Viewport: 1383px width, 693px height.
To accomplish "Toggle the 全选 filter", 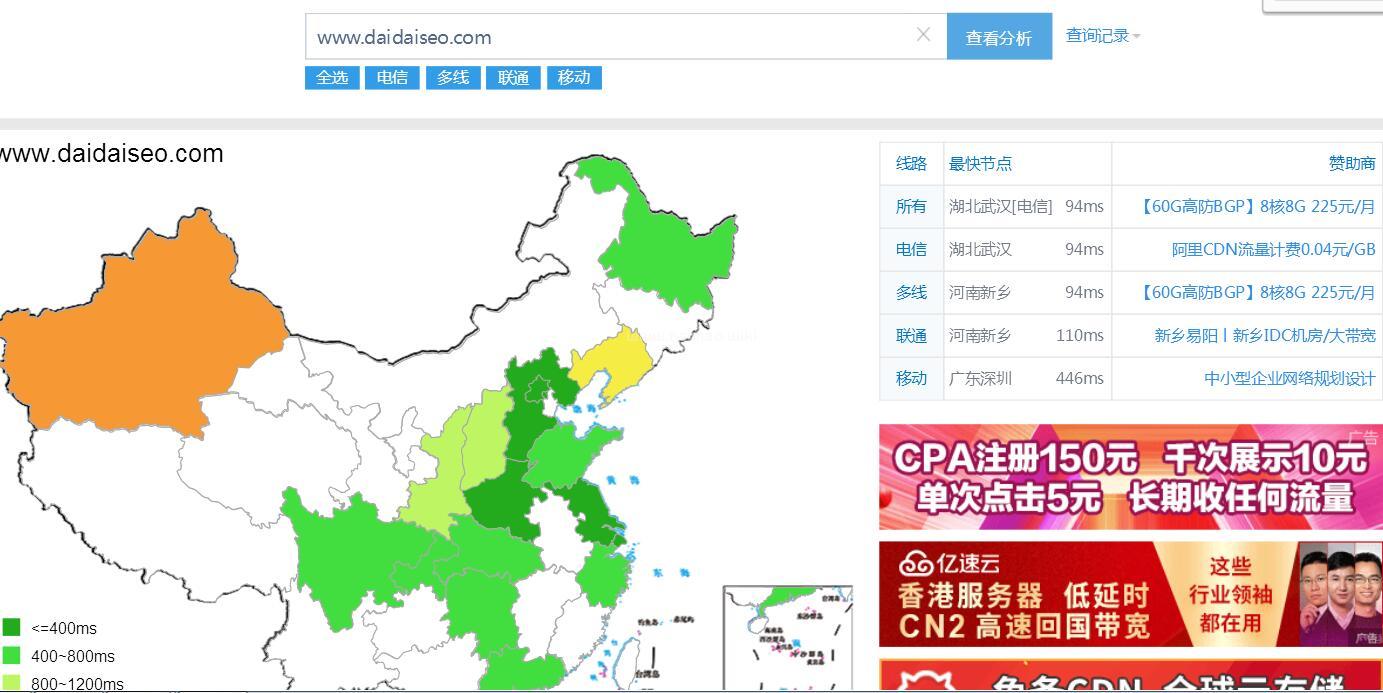I will 332,78.
